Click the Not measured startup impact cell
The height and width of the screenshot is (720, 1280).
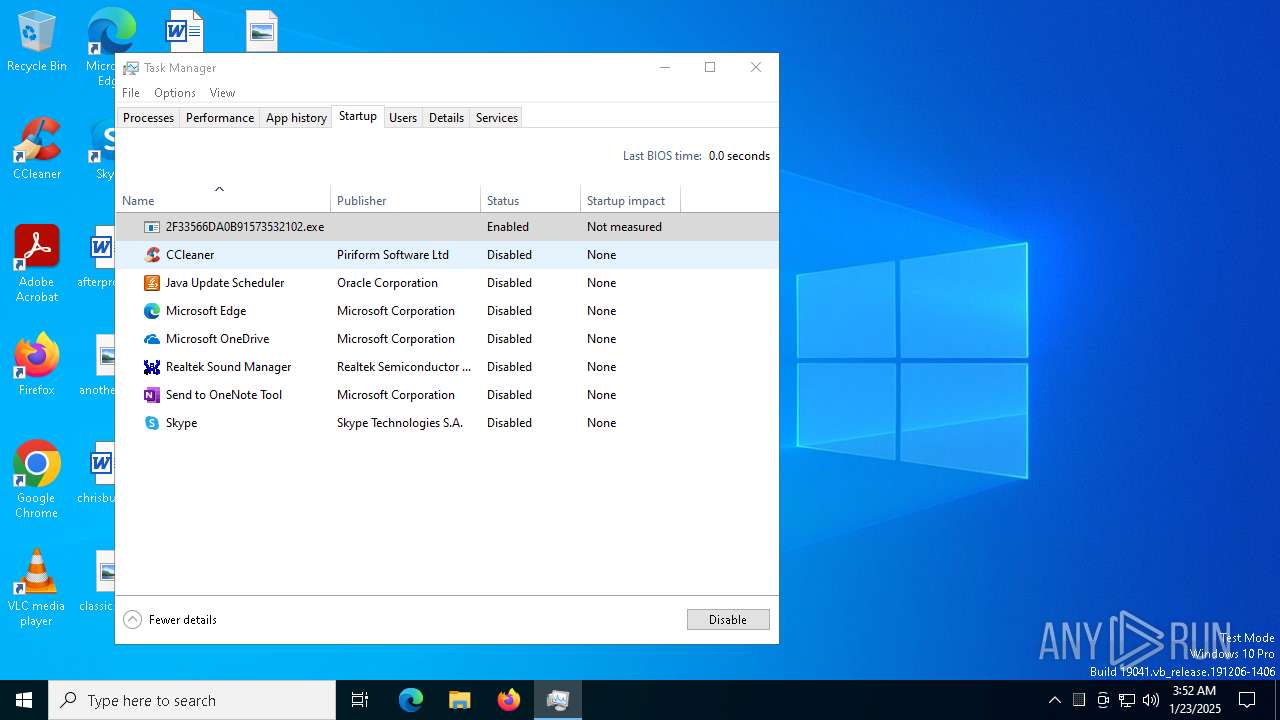point(624,227)
